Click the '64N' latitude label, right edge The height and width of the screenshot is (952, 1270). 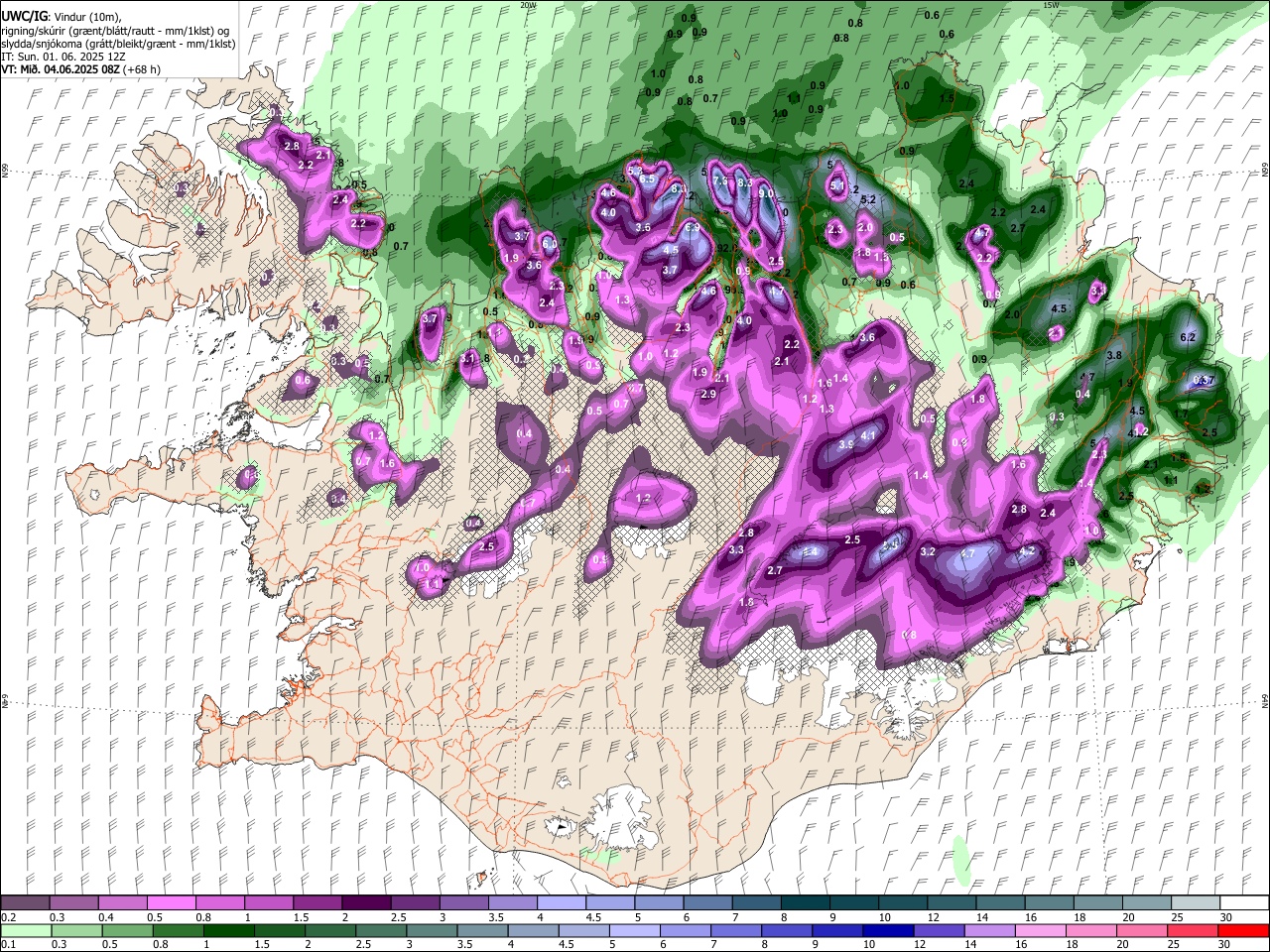tap(1265, 700)
